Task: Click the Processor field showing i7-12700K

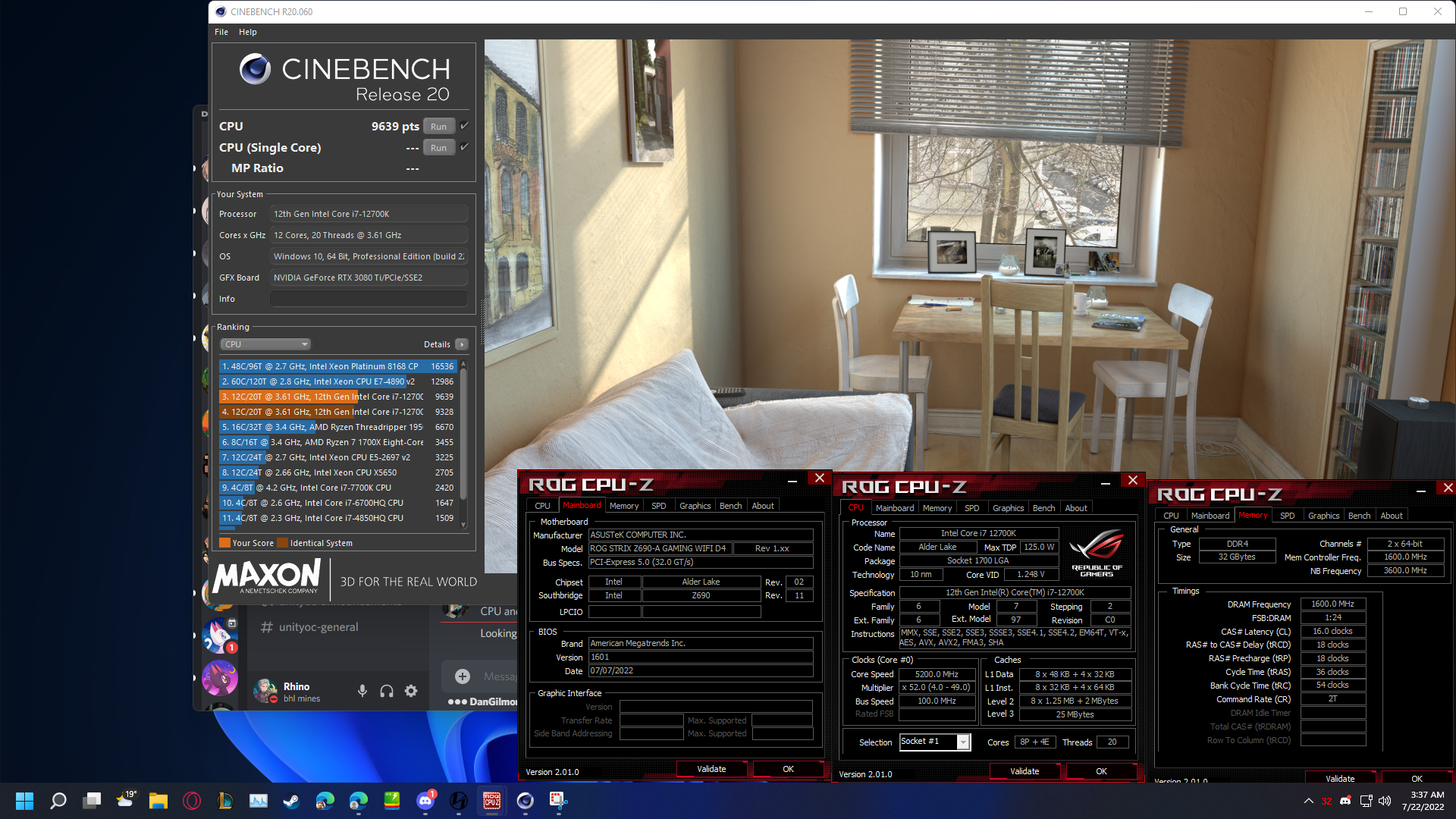Action: [x=369, y=214]
